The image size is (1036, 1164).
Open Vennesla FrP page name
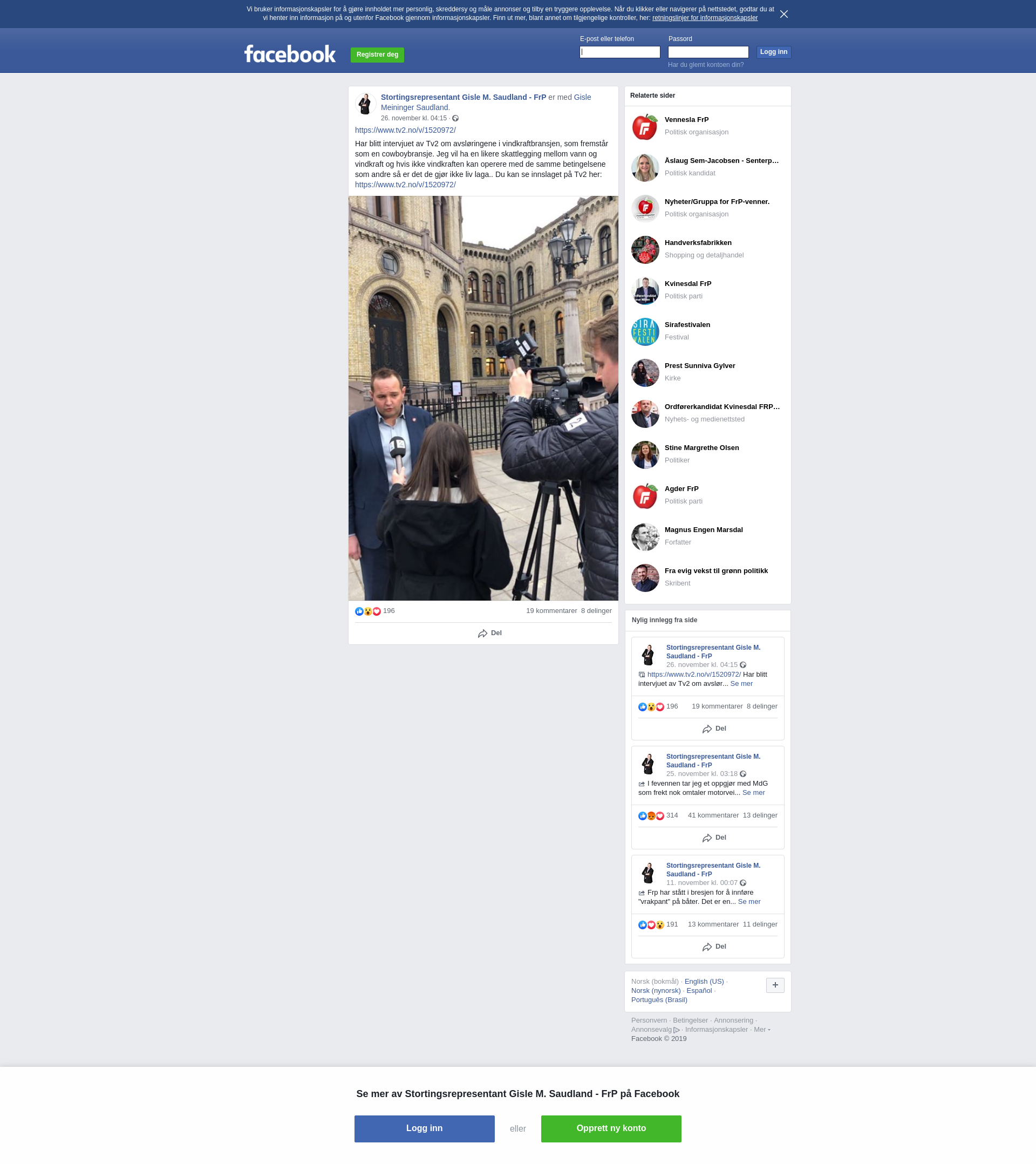tap(686, 120)
